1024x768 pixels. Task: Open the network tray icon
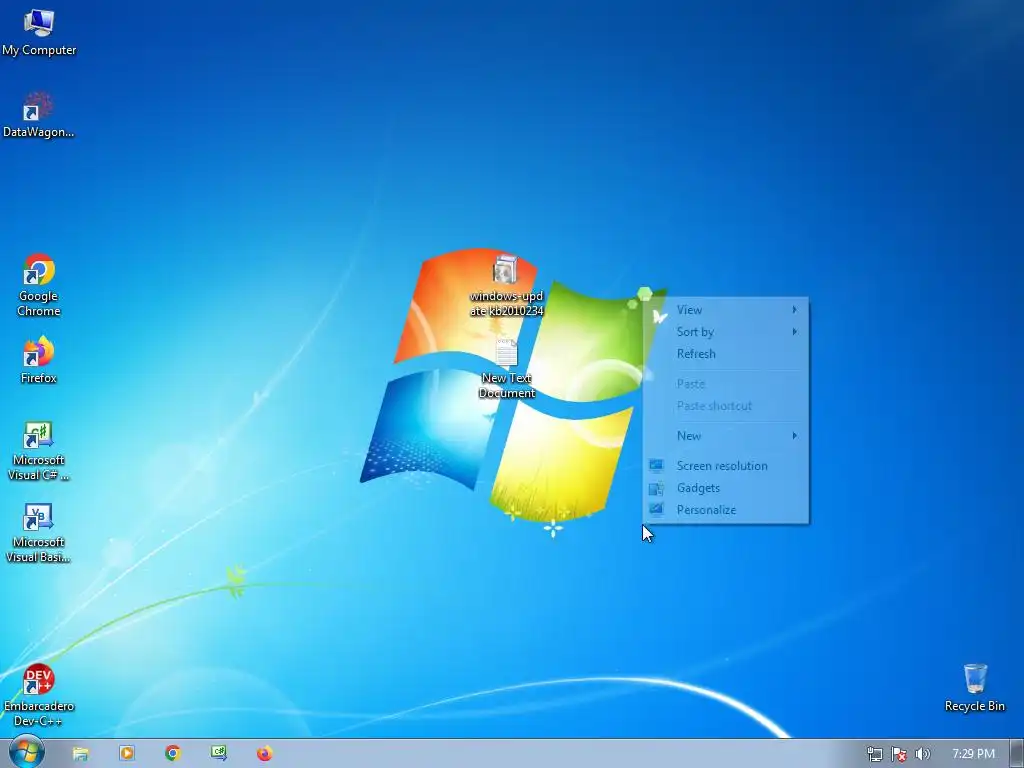point(874,754)
